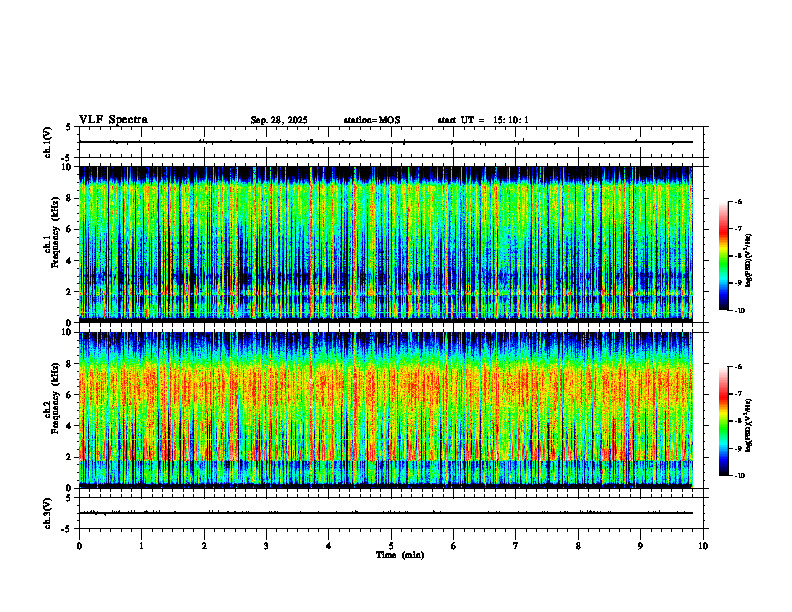Click the log(PSD) label beside ch.1 color bar
The width and height of the screenshot is (792, 612).
point(749,260)
